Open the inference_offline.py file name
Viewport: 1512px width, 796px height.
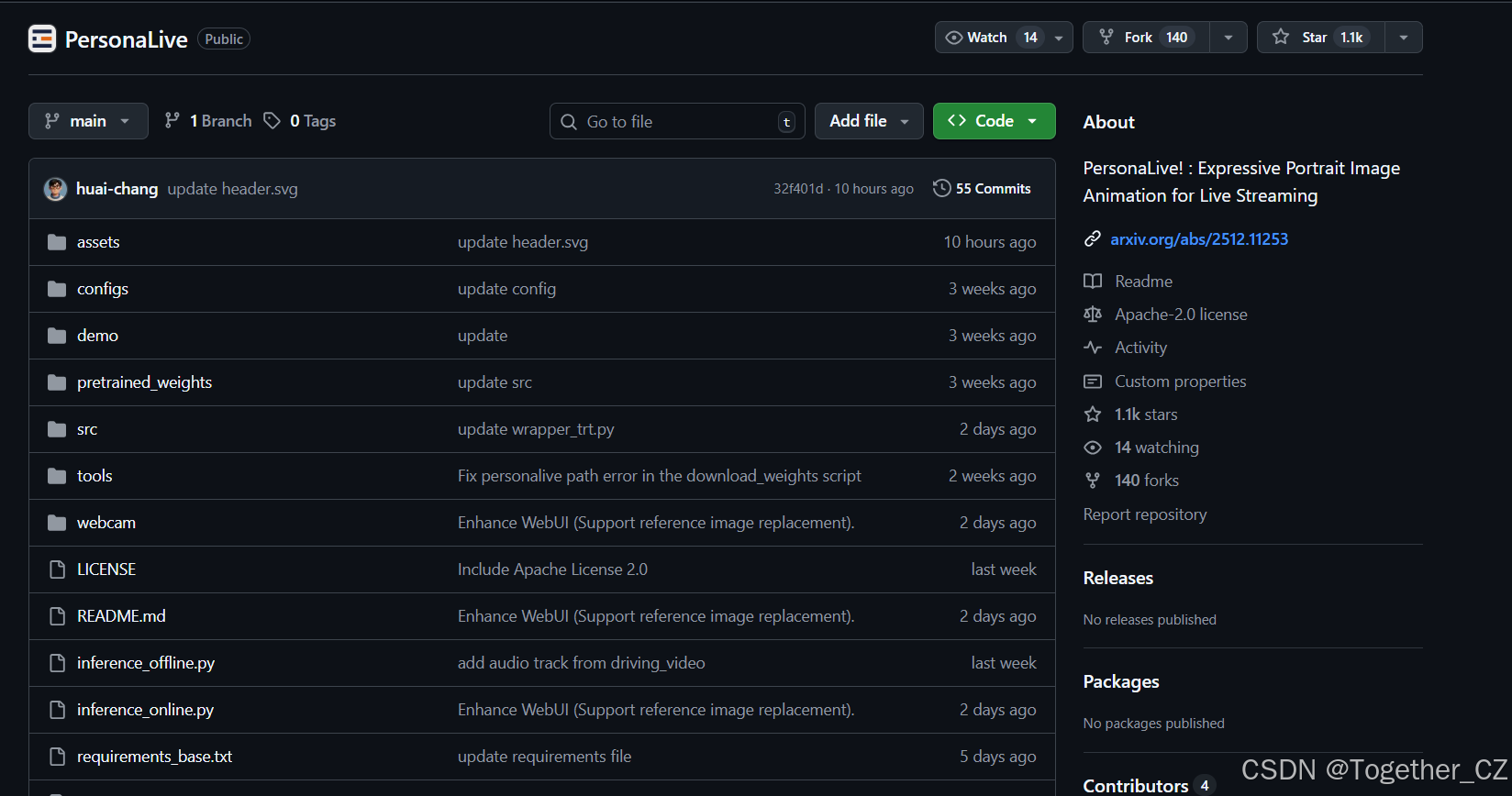pyautogui.click(x=146, y=663)
